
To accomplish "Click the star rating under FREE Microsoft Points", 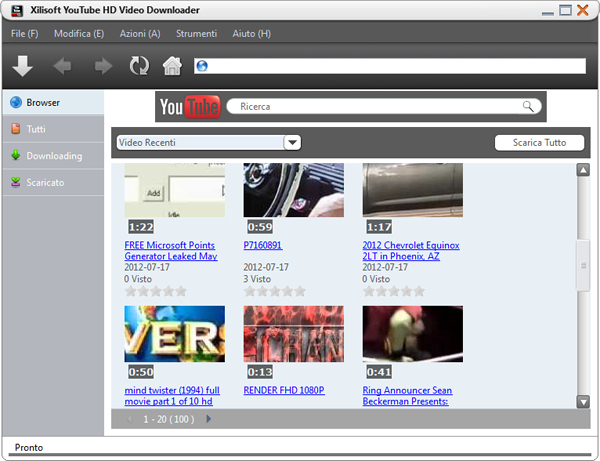I will (156, 292).
